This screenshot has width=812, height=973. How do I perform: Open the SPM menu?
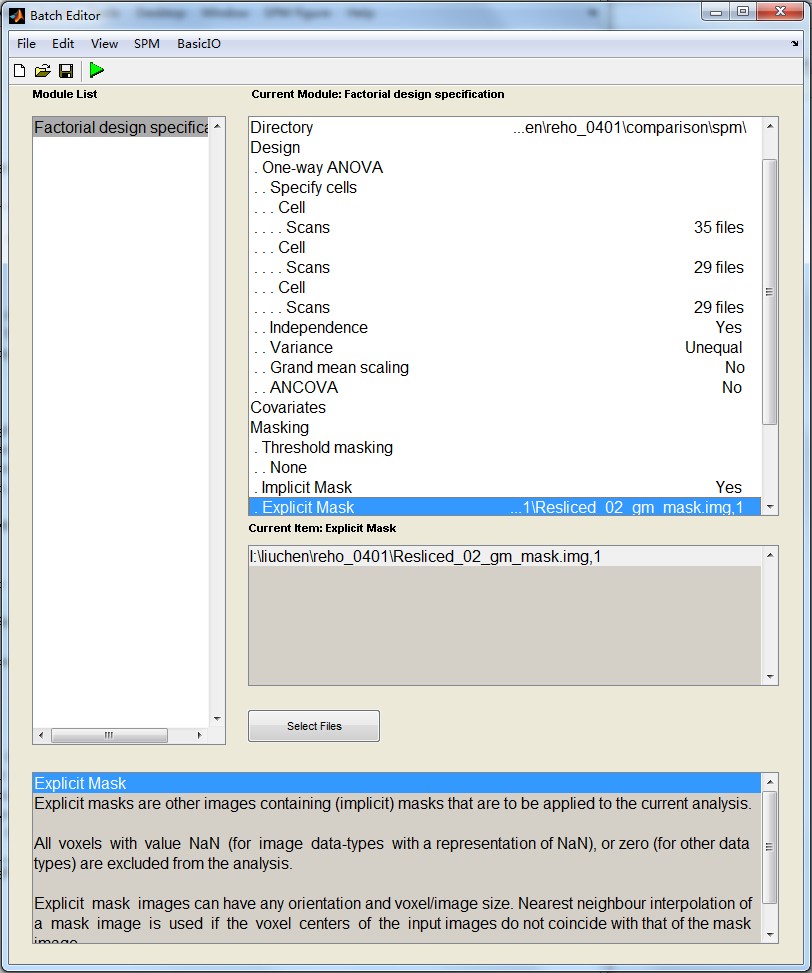click(x=146, y=43)
